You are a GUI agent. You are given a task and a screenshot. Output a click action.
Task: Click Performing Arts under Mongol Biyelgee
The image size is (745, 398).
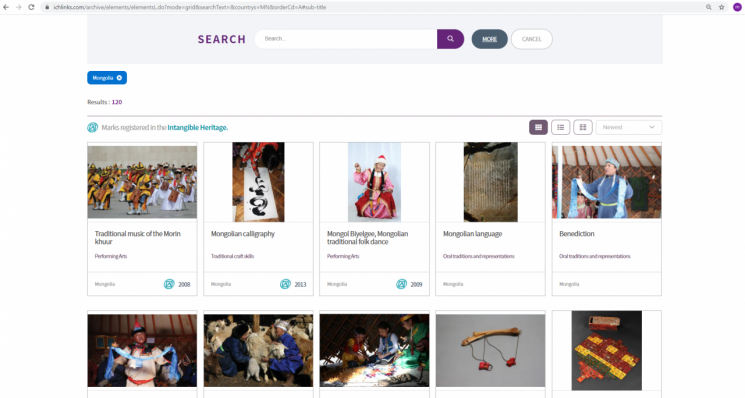(343, 256)
